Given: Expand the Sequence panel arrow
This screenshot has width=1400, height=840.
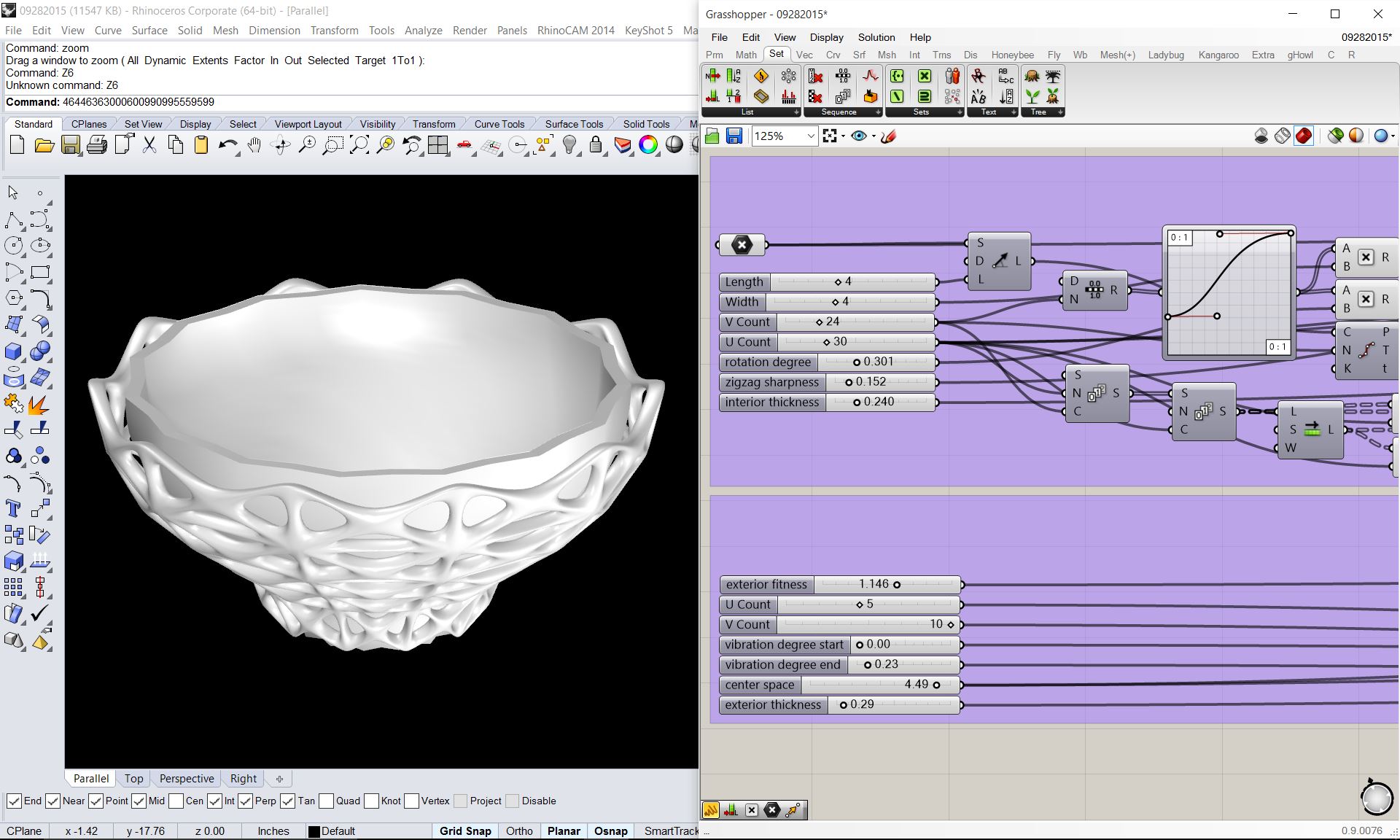Looking at the screenshot, I should [878, 112].
